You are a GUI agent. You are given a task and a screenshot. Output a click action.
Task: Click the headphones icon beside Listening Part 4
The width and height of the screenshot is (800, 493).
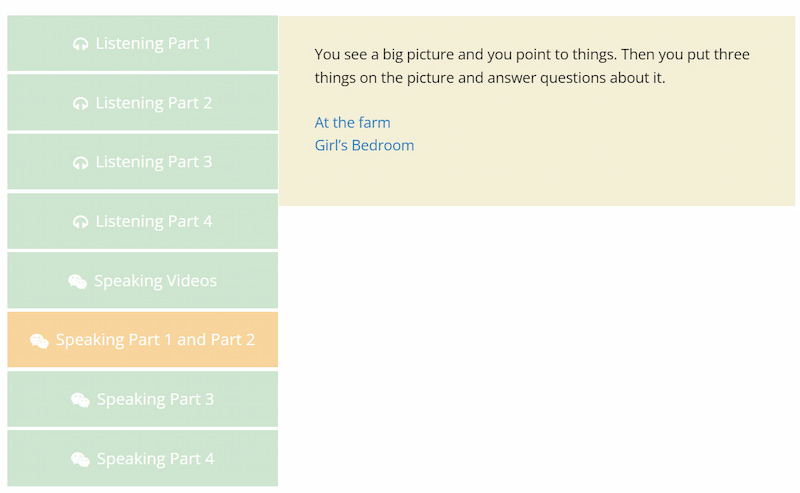tap(81, 222)
